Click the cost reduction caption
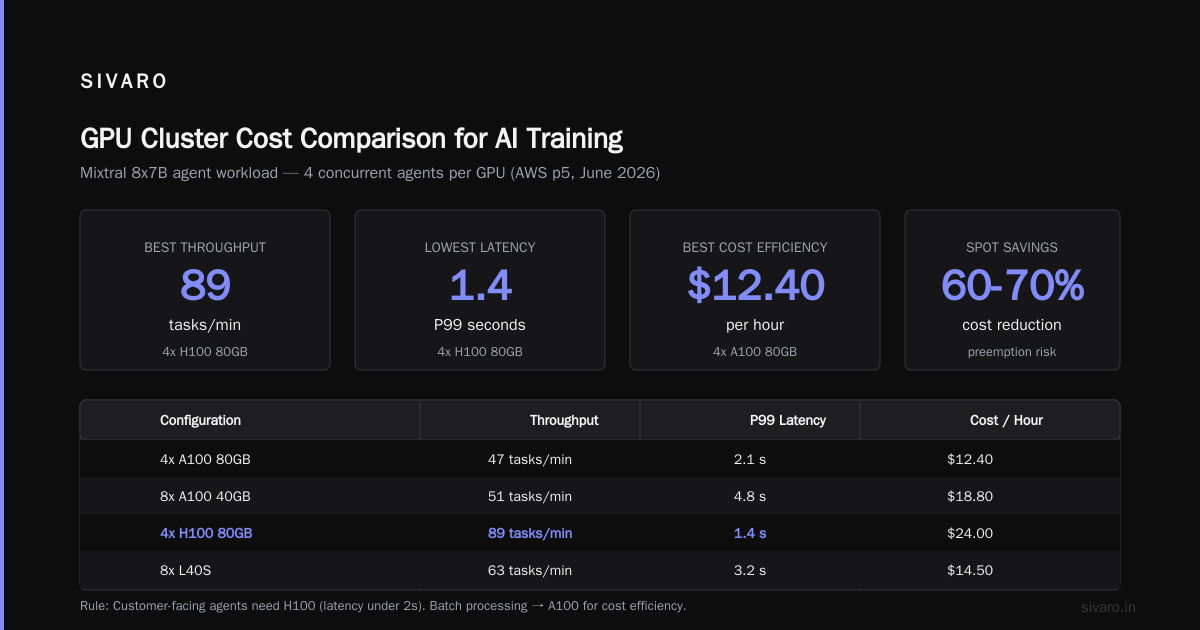Image resolution: width=1200 pixels, height=630 pixels. (1012, 325)
